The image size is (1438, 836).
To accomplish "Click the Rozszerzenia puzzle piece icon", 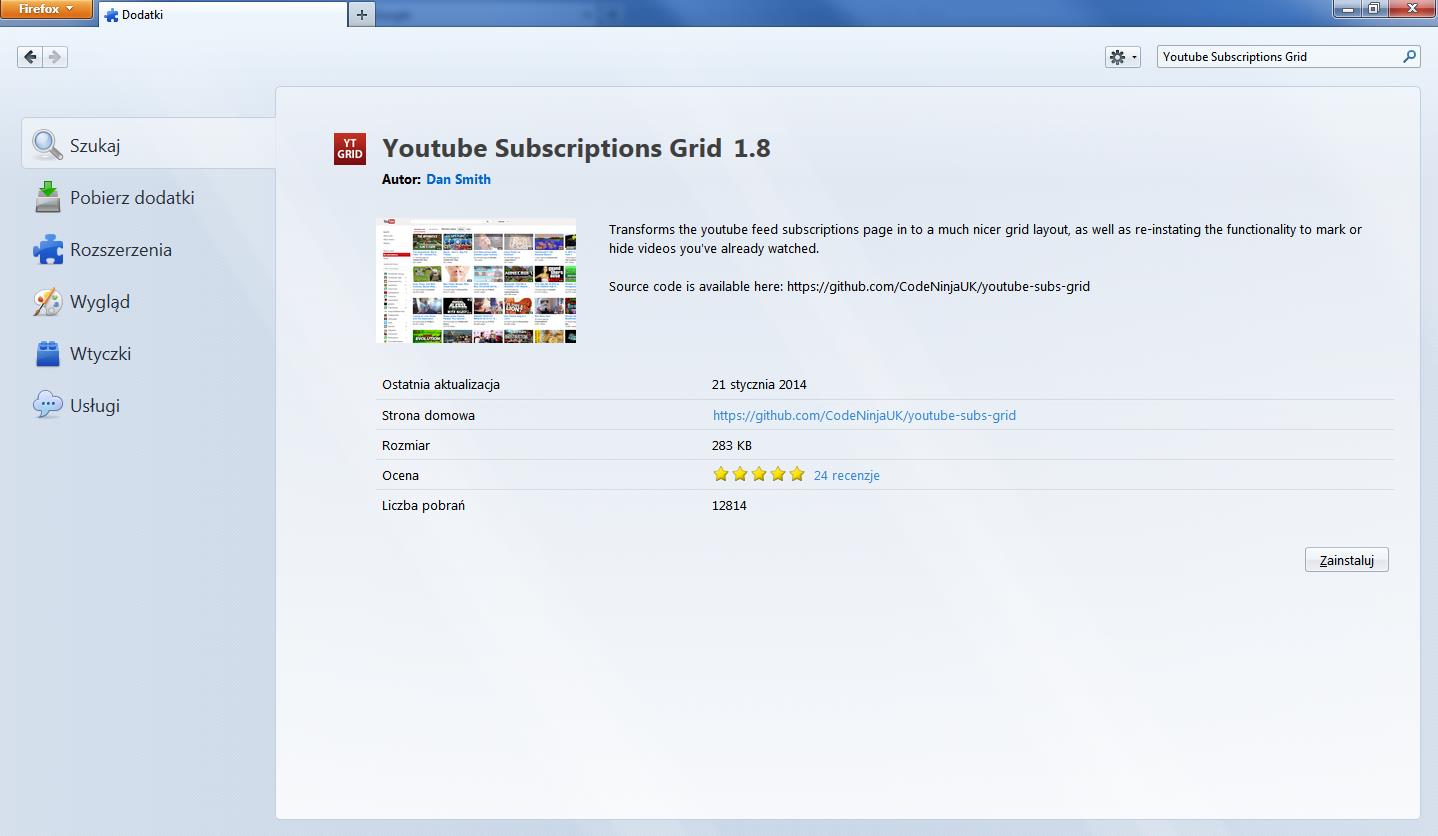I will [x=47, y=249].
